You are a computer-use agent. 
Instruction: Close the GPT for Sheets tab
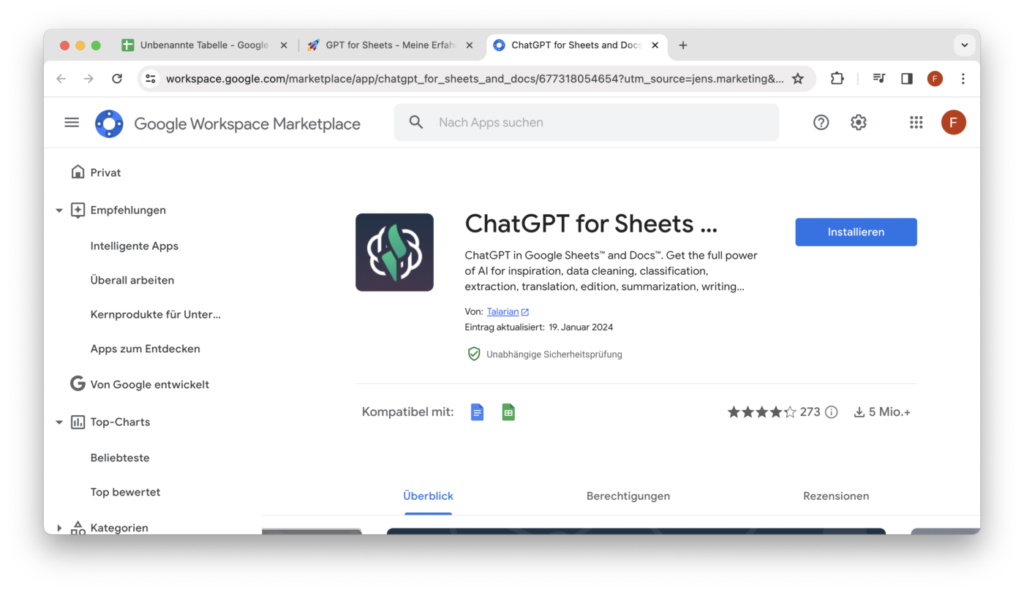click(x=469, y=45)
